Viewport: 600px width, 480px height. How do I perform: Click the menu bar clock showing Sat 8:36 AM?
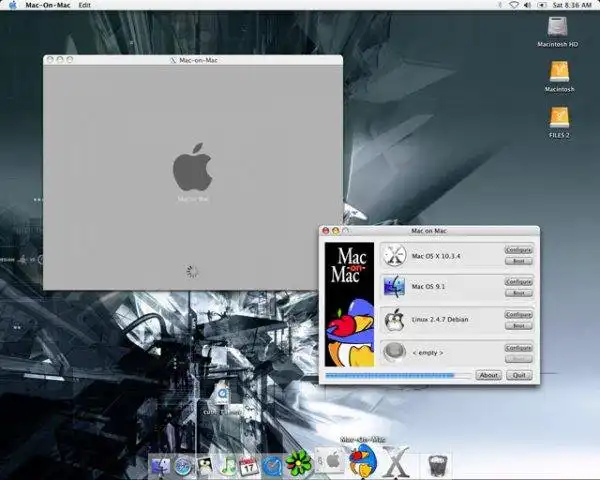572,5
